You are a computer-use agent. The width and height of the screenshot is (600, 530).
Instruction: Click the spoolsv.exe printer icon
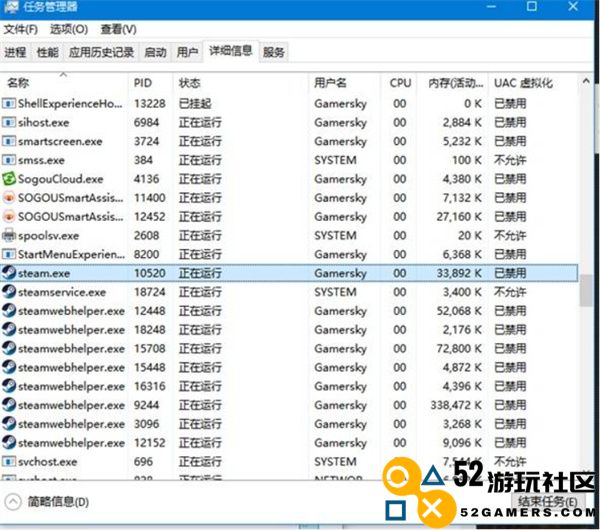(x=9, y=235)
